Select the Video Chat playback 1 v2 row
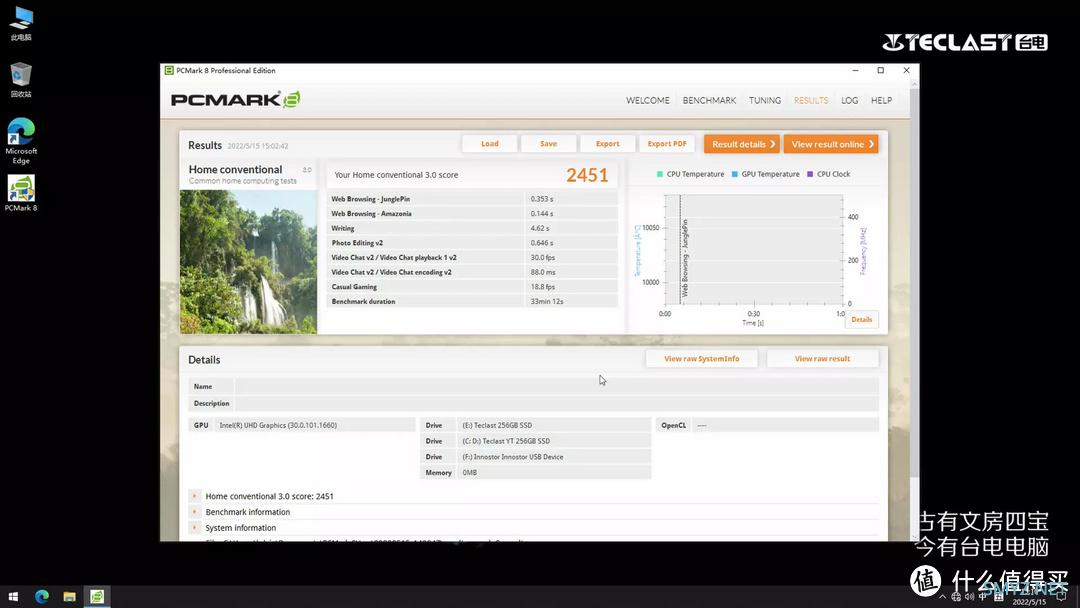Screen dimensions: 1080x608 (472, 258)
